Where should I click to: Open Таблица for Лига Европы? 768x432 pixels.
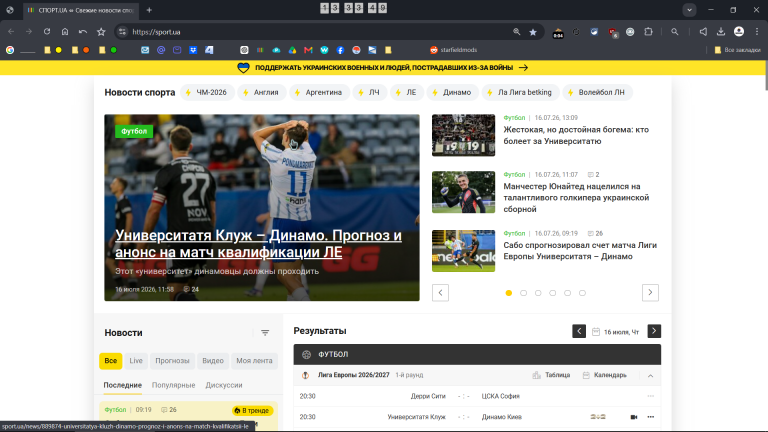pyautogui.click(x=551, y=375)
